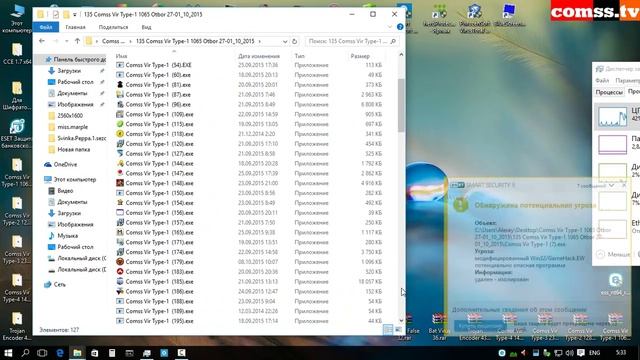Open 2560x1600 folder in sidebar

pos(70,116)
